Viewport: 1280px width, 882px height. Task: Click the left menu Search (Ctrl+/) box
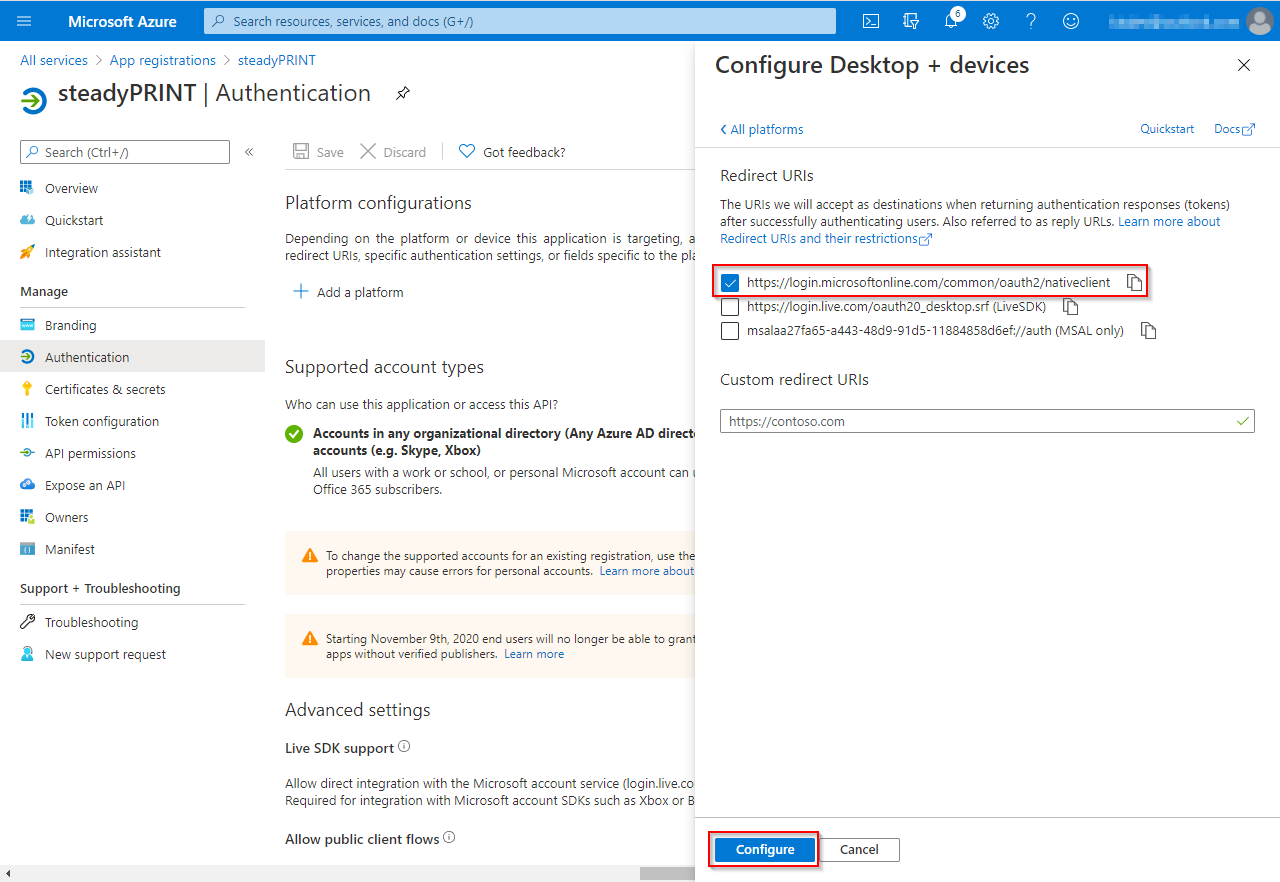(125, 152)
